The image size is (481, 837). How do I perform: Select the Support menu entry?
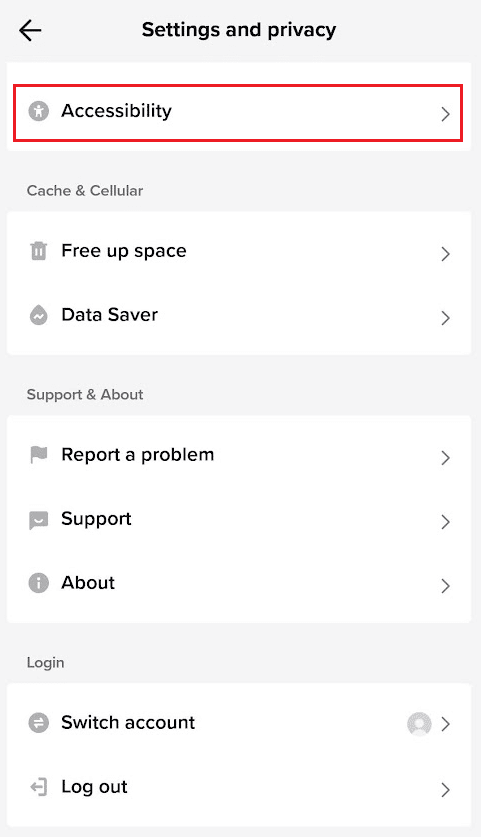(x=239, y=519)
